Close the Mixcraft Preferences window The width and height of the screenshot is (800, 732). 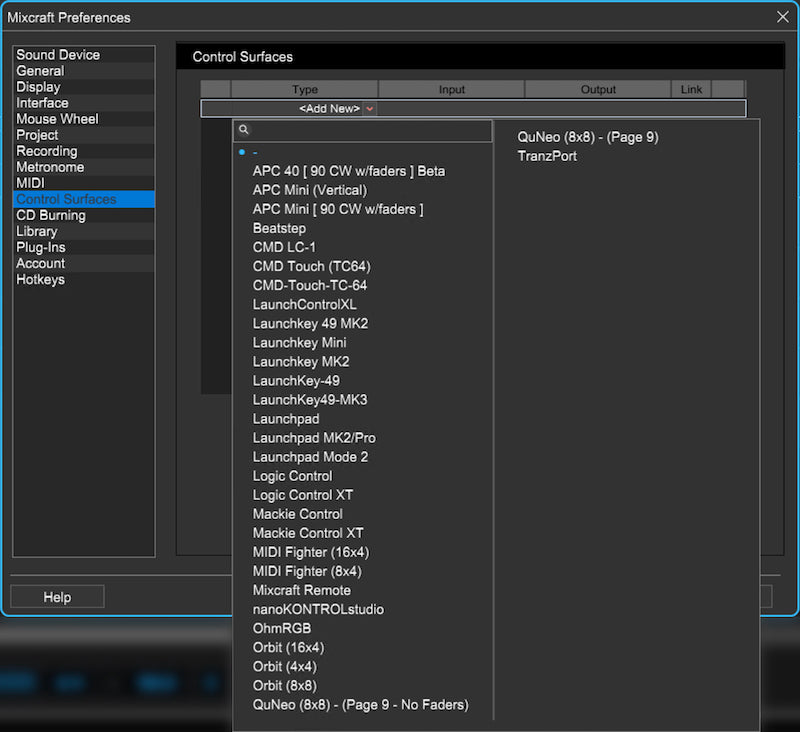pos(782,17)
